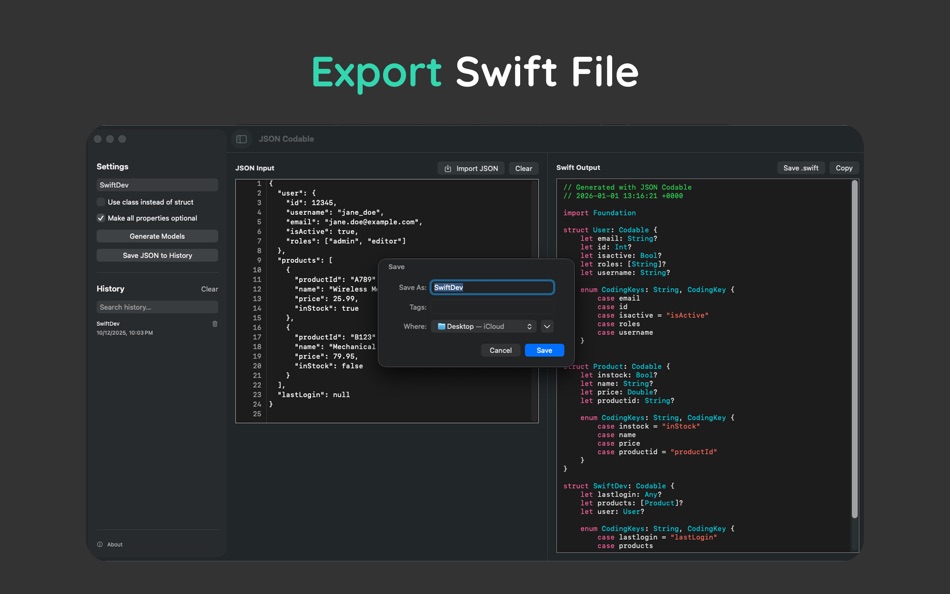This screenshot has height=594, width=950.
Task: Clear the history list
Action: [x=210, y=287]
